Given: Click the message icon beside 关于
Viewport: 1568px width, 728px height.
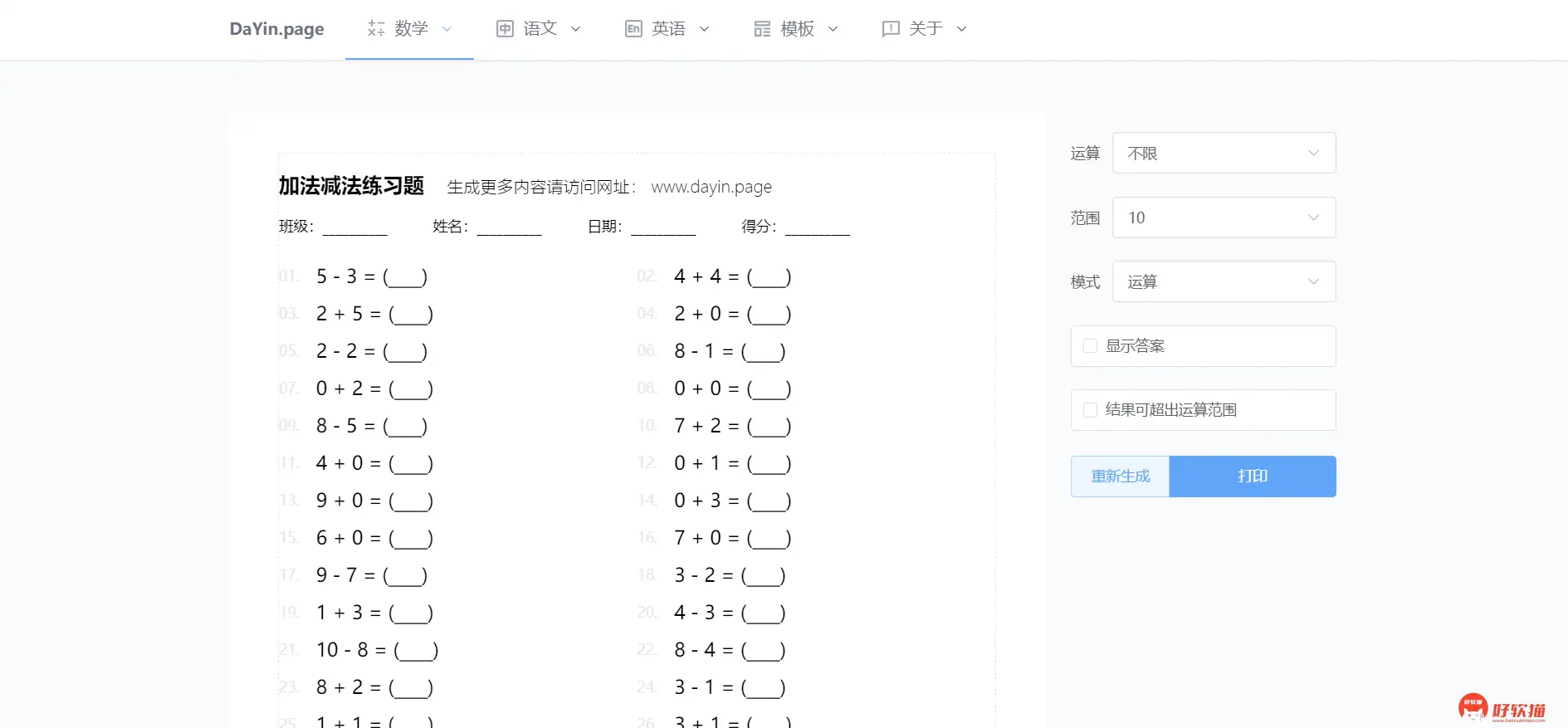Looking at the screenshot, I should click(x=891, y=29).
